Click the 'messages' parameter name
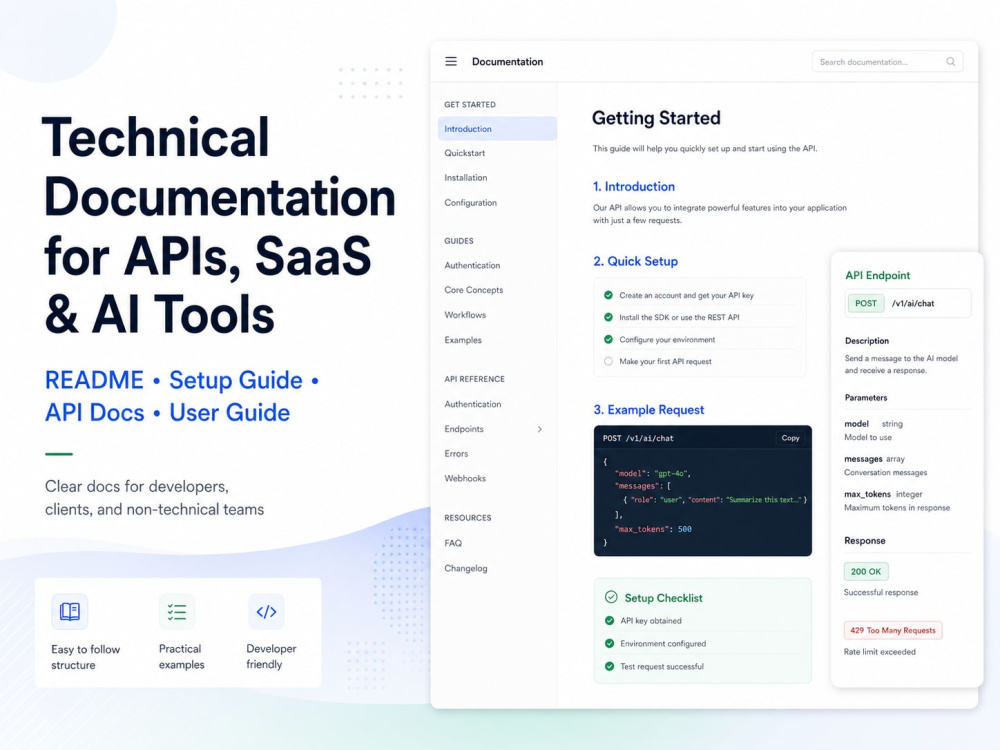 tap(863, 459)
